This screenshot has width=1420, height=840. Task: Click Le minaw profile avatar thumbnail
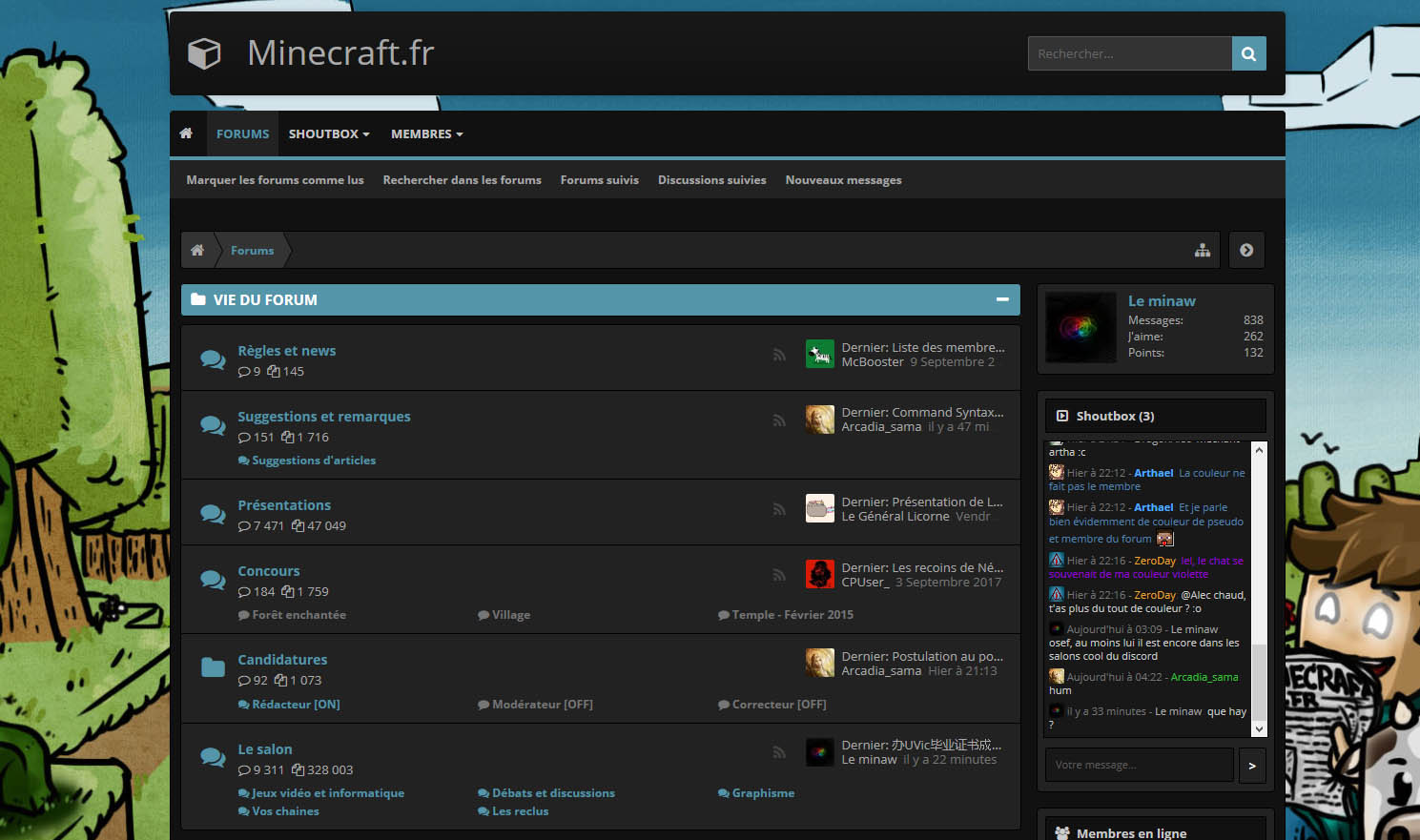point(1080,327)
